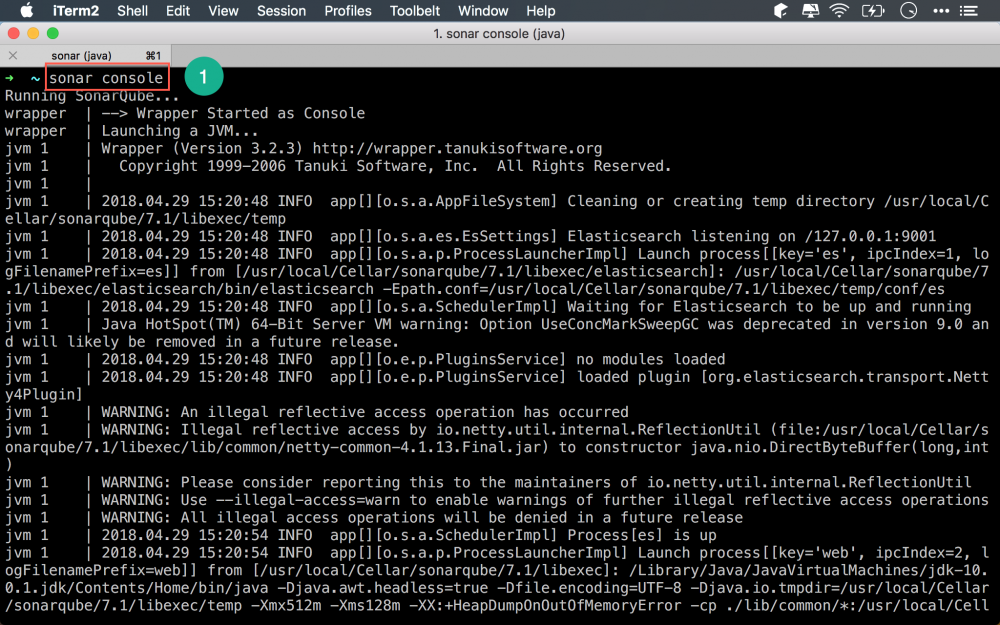
Task: Click the green prompt arrow
Action: pyautogui.click(x=9, y=78)
